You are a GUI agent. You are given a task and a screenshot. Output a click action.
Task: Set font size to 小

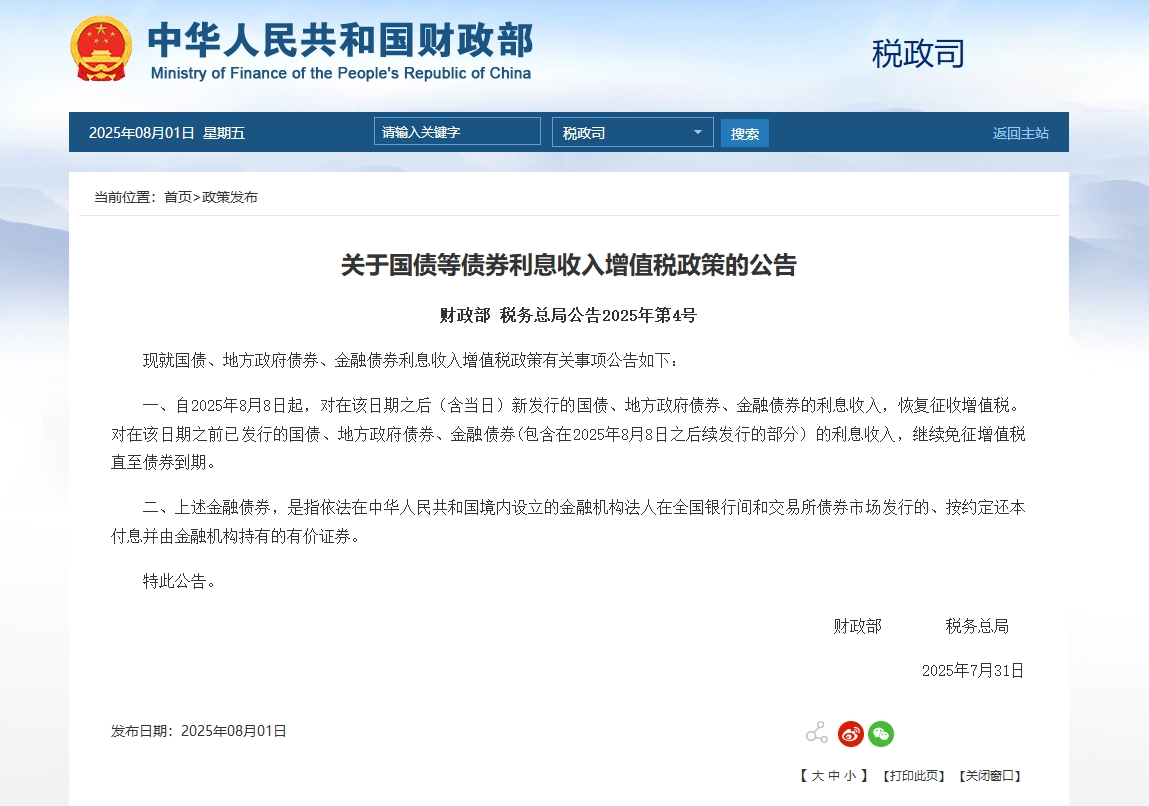click(850, 775)
